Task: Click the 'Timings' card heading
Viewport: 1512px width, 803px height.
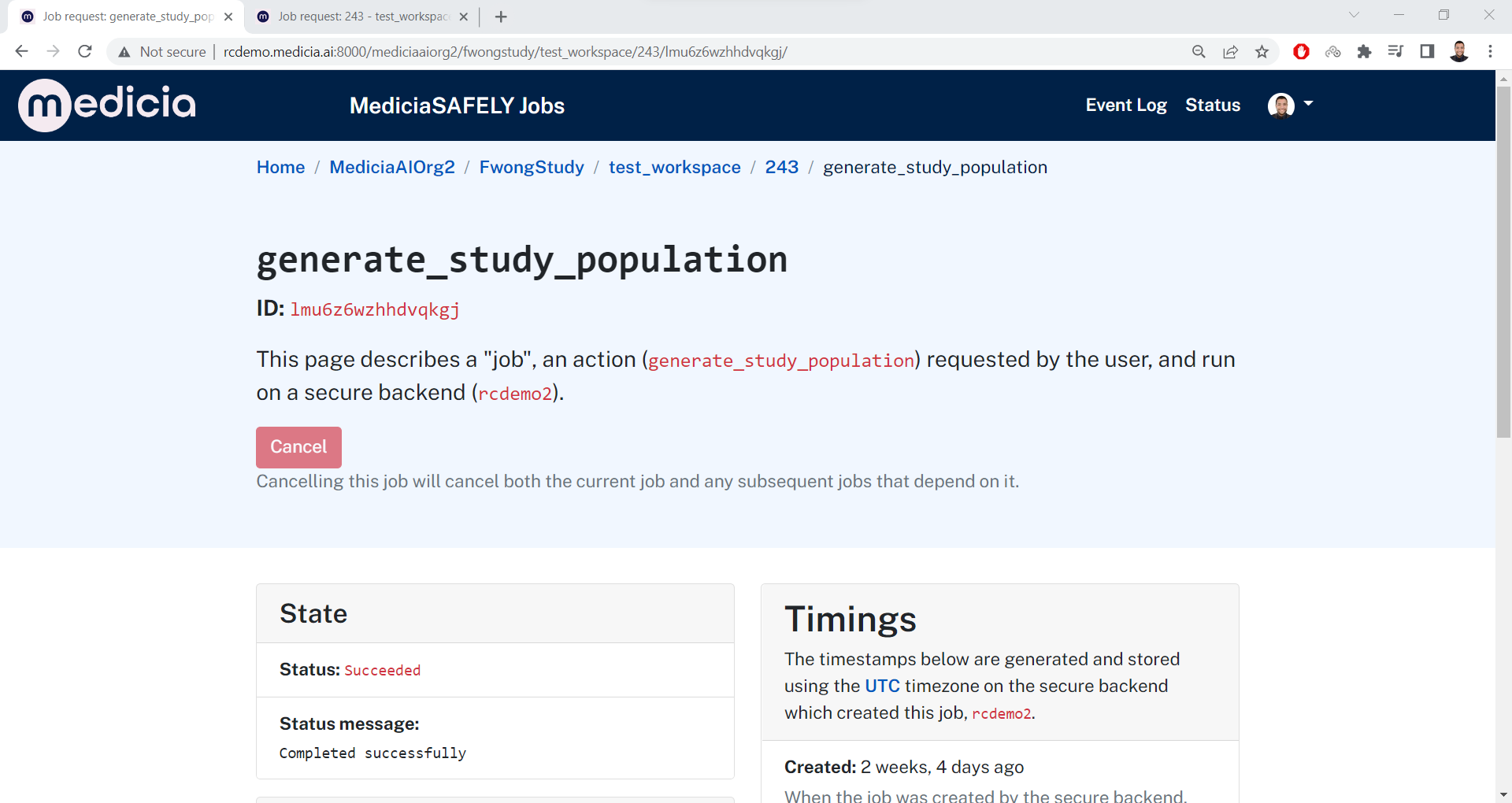Action: click(850, 619)
